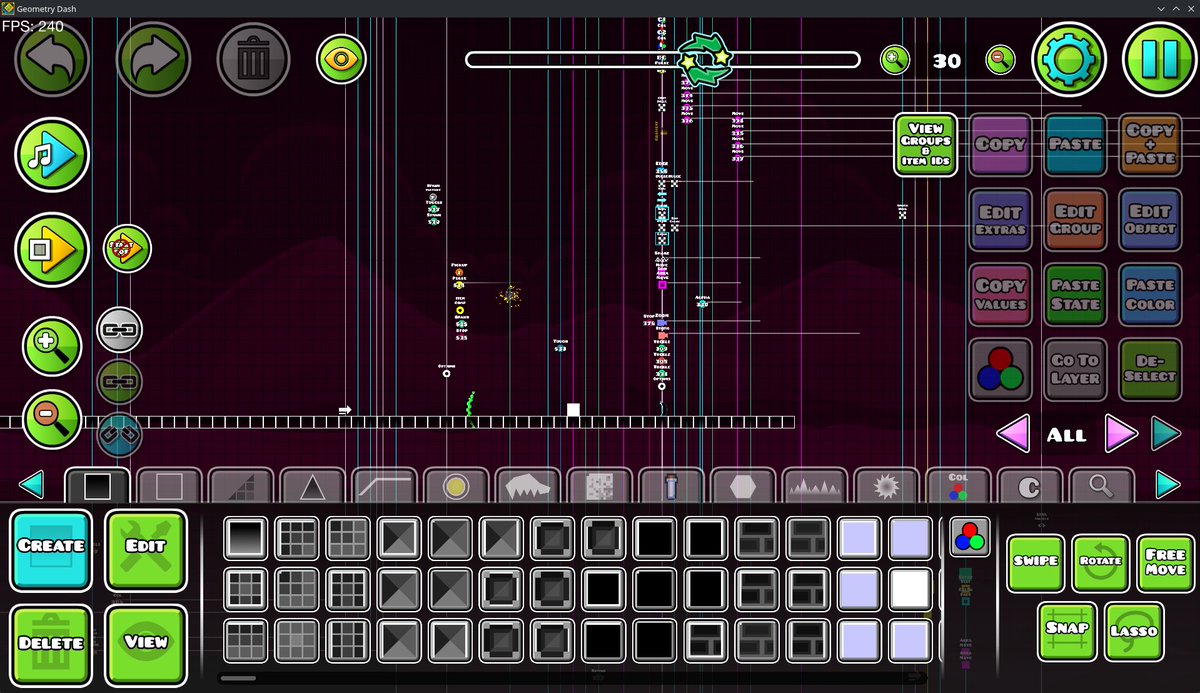
Task: Click the ALL layer label
Action: [x=1066, y=435]
